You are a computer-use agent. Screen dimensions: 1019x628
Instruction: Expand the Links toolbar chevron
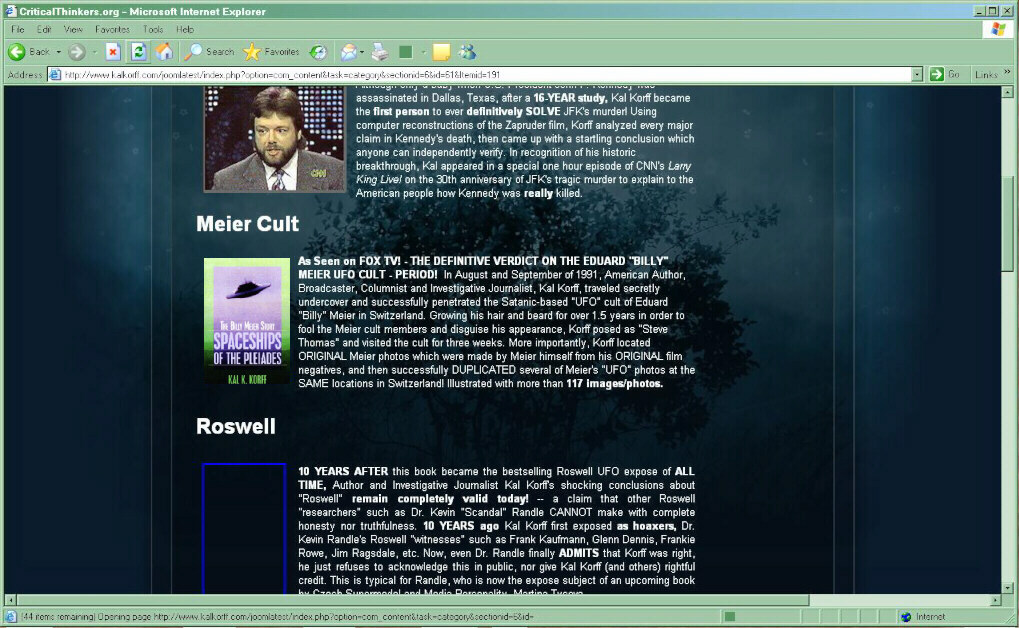(x=1008, y=74)
